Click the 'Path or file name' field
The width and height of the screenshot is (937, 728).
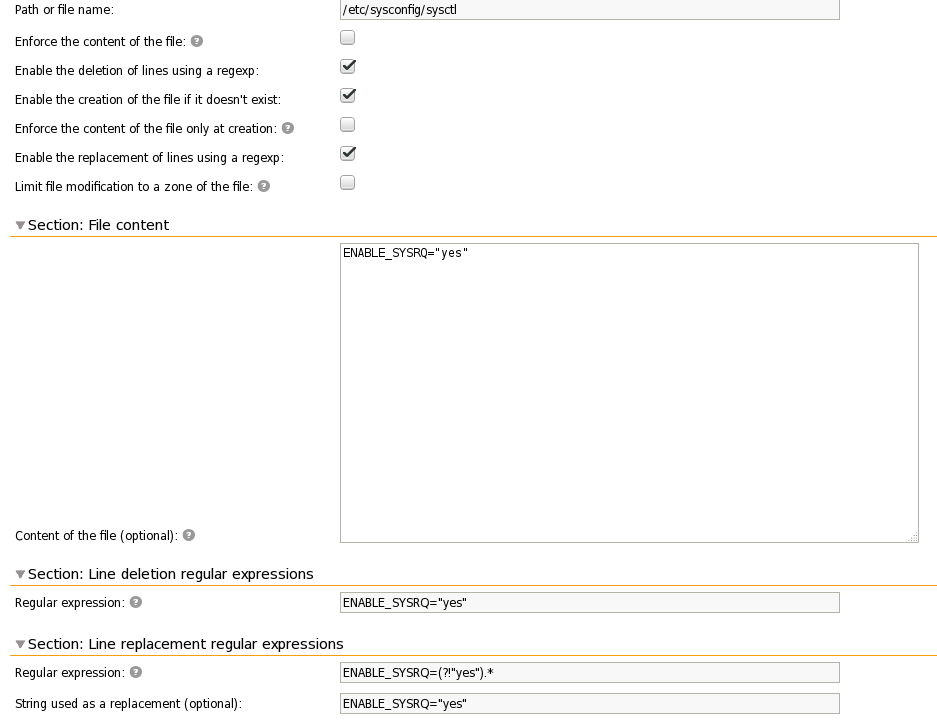[589, 10]
